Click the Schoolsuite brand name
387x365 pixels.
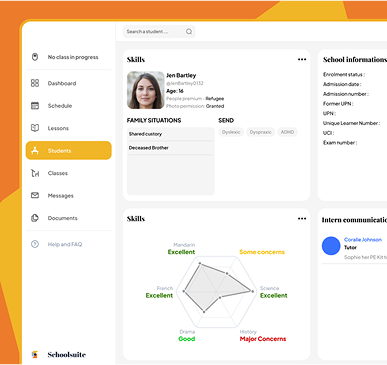tap(67, 355)
